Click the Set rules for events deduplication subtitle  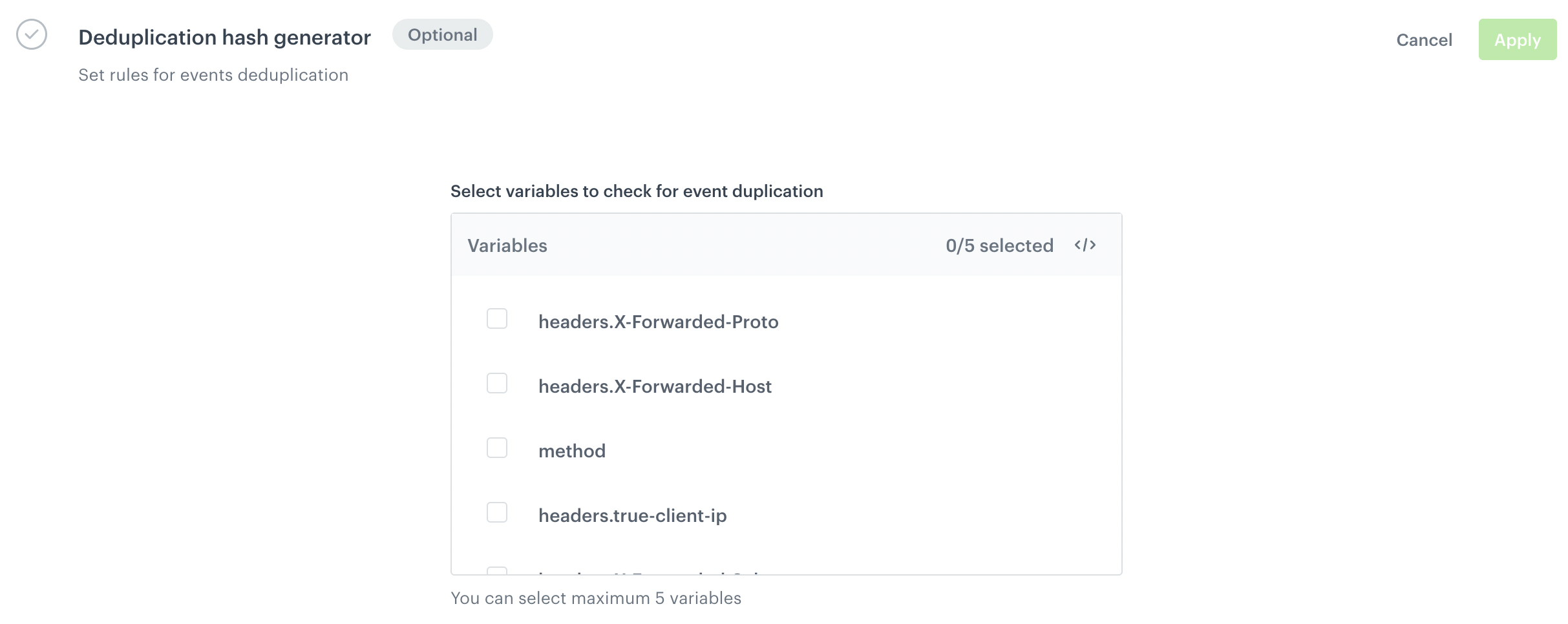213,74
